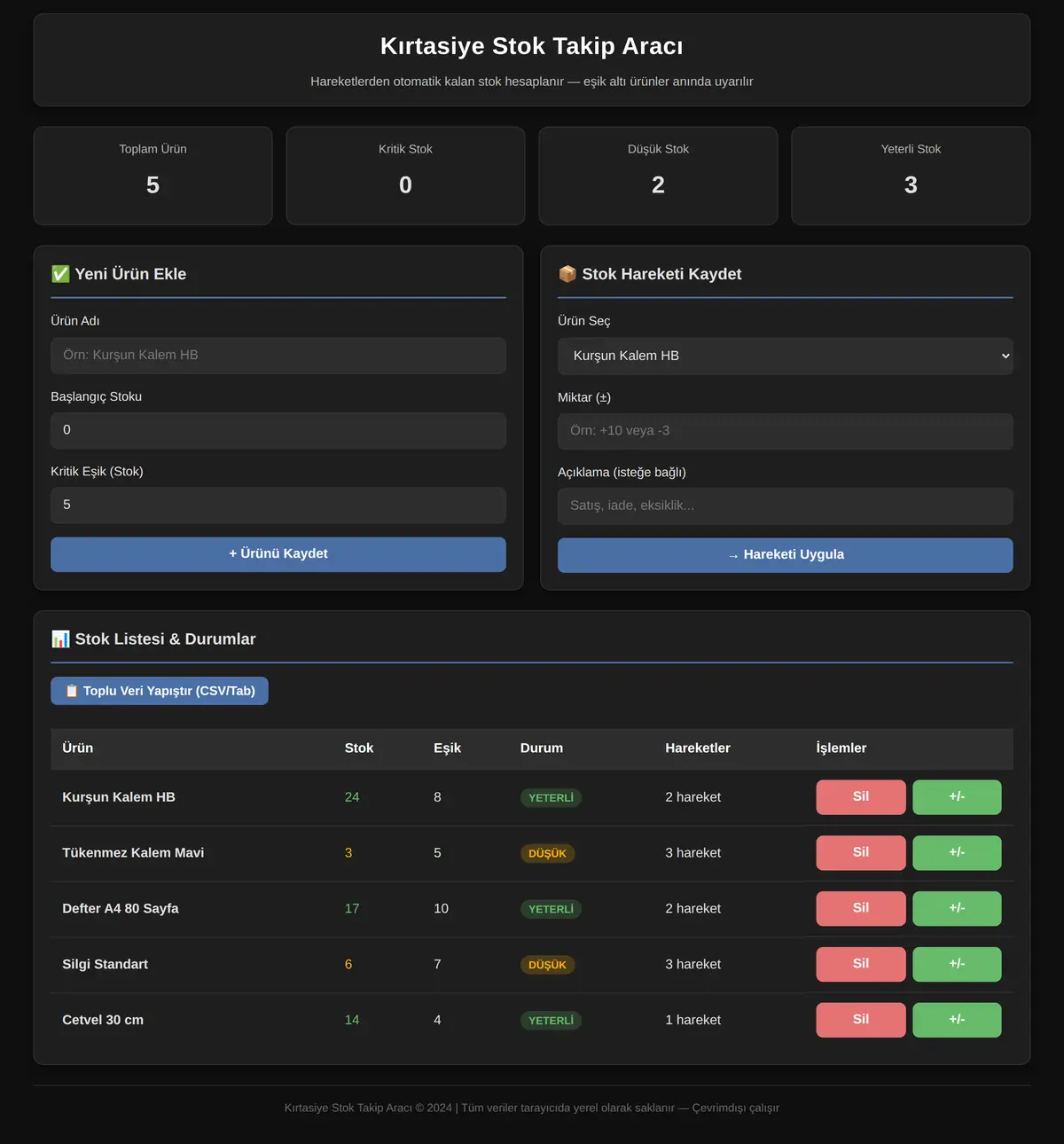Click +/- for Kurşun Kalem HB

tap(957, 797)
